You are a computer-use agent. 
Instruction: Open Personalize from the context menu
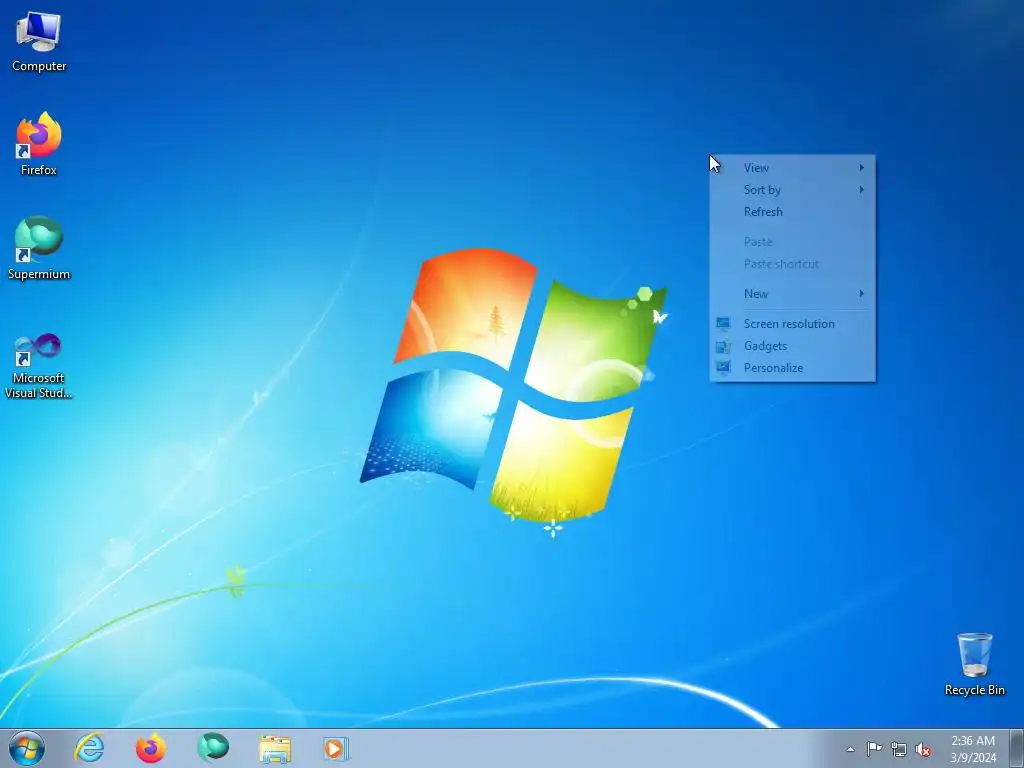point(792,368)
